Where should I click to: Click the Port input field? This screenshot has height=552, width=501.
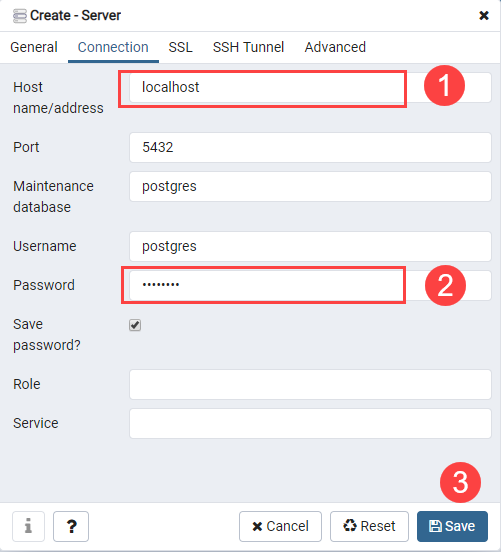coord(310,148)
